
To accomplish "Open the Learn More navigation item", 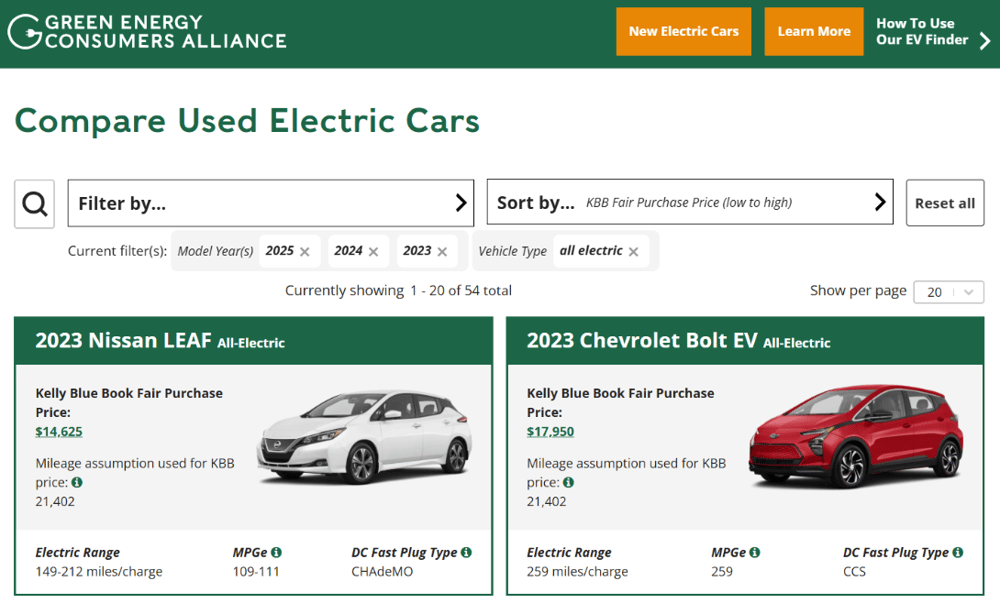I will click(x=813, y=31).
